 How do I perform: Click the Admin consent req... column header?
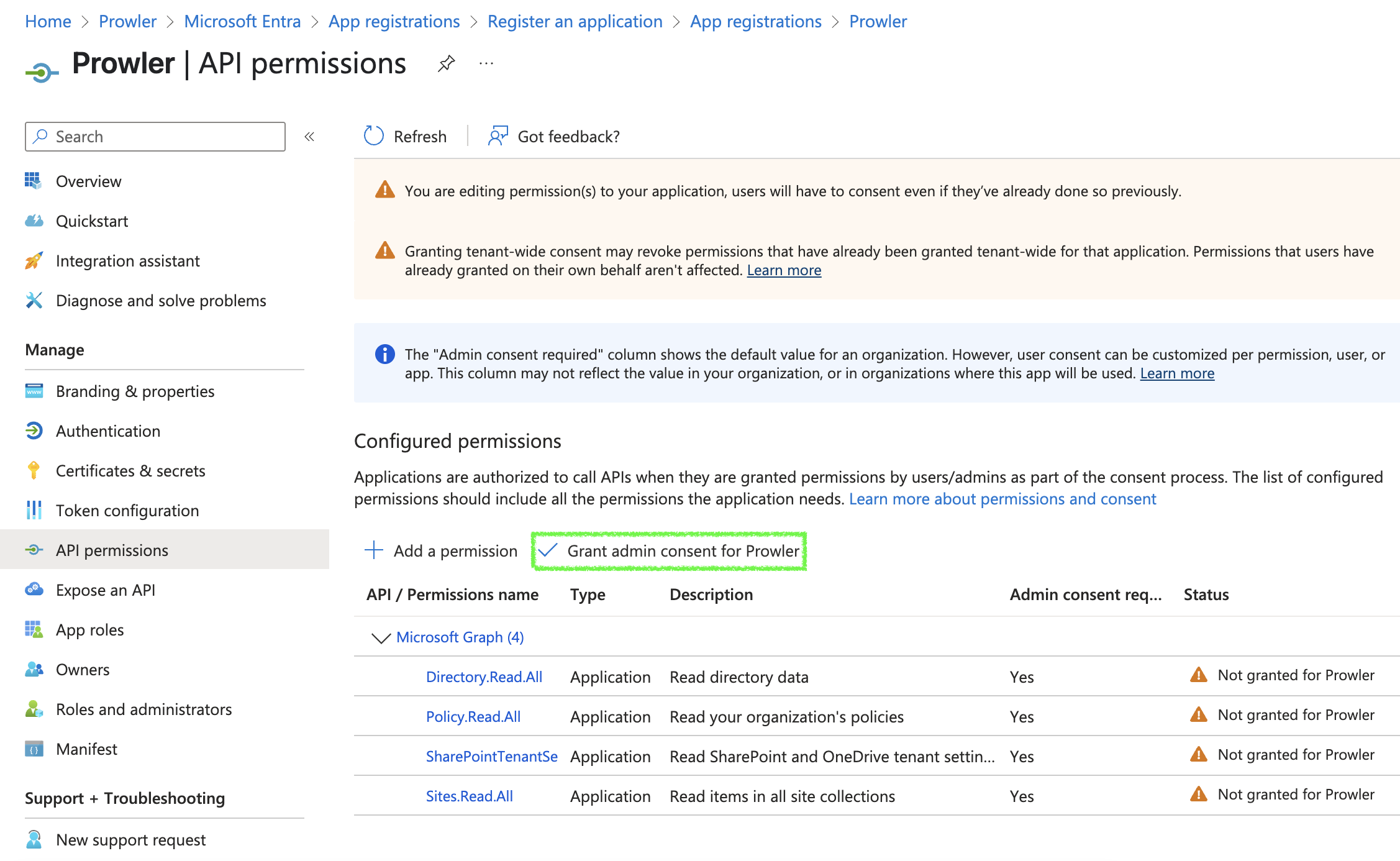pos(1085,594)
